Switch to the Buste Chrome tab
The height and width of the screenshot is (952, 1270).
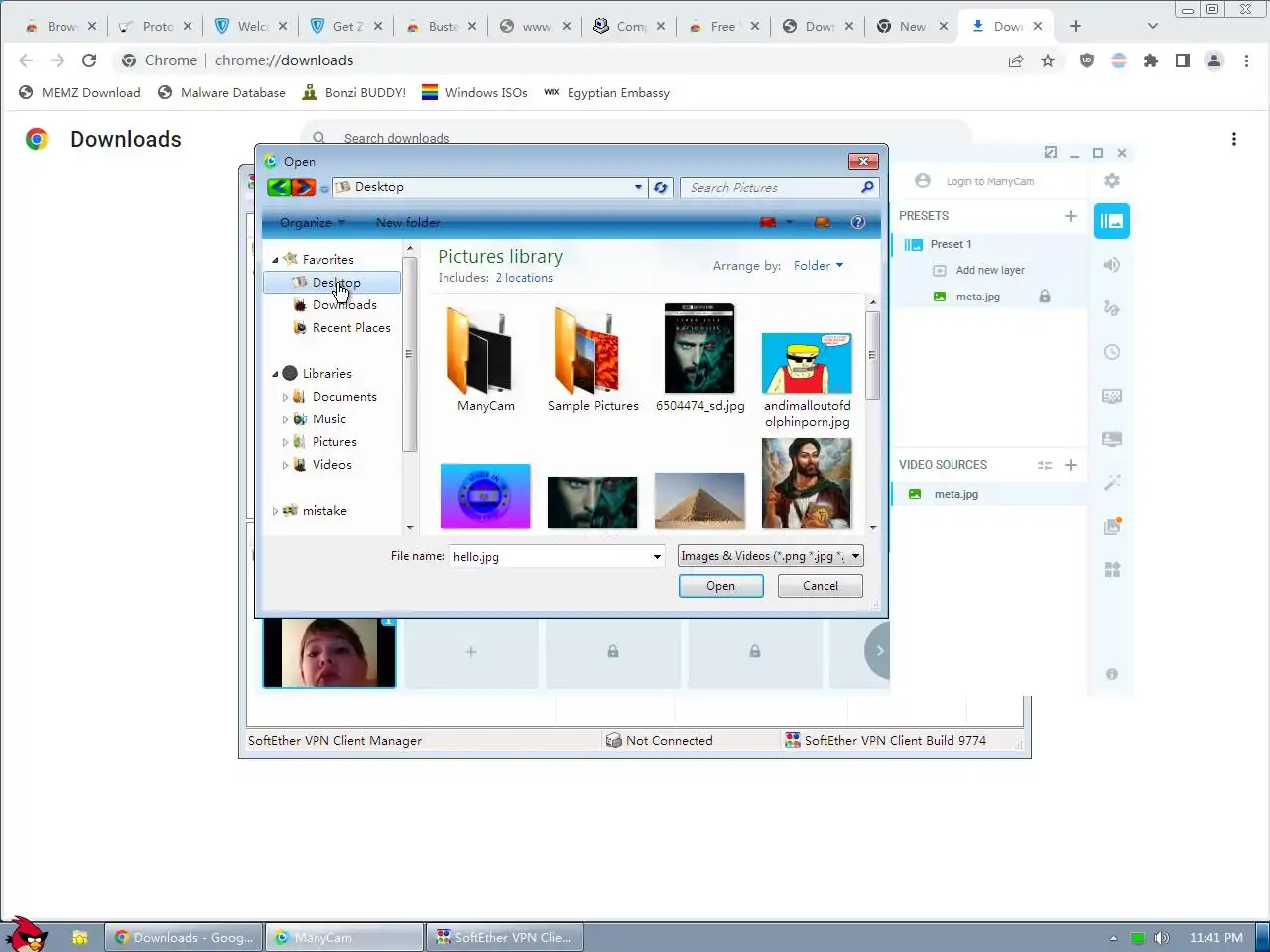pyautogui.click(x=441, y=26)
